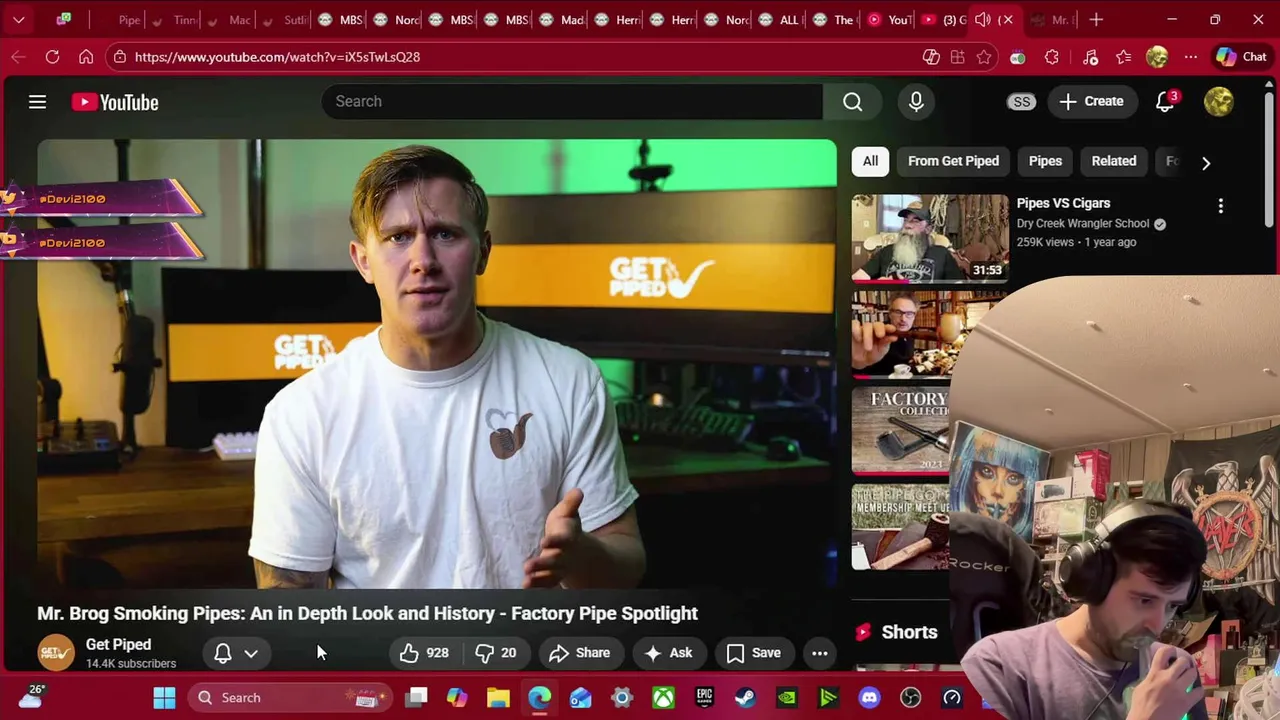Click the SS badge beside Create
The height and width of the screenshot is (720, 1280).
tap(1021, 101)
